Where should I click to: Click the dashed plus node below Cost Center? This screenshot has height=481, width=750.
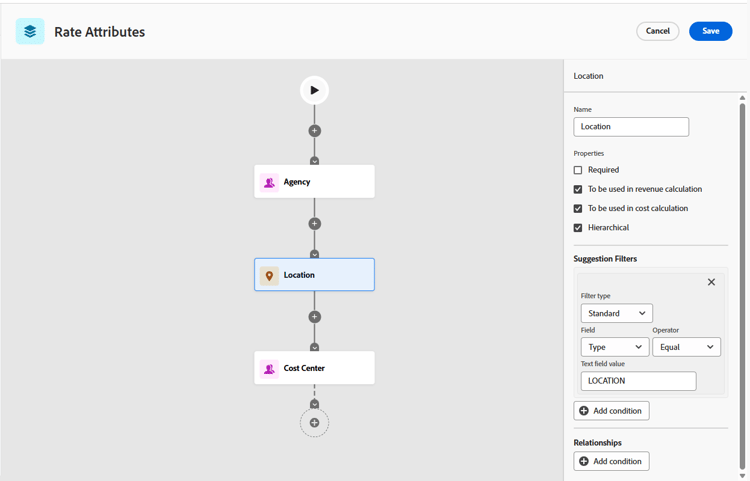pyautogui.click(x=314, y=423)
